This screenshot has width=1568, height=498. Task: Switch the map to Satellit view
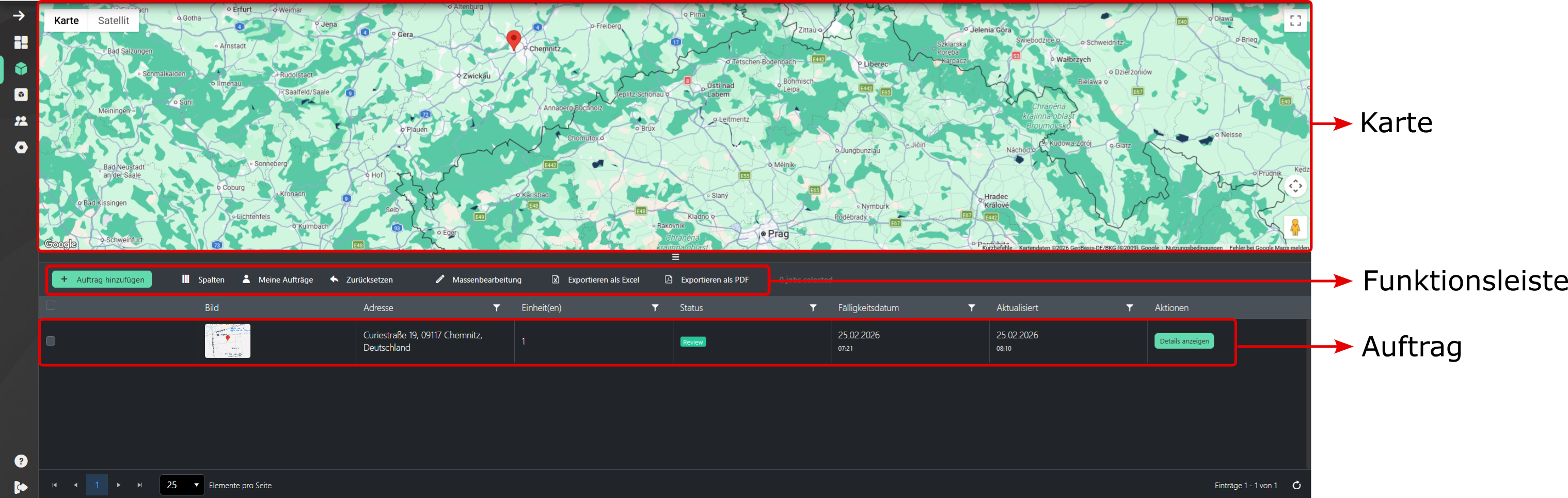tap(113, 21)
